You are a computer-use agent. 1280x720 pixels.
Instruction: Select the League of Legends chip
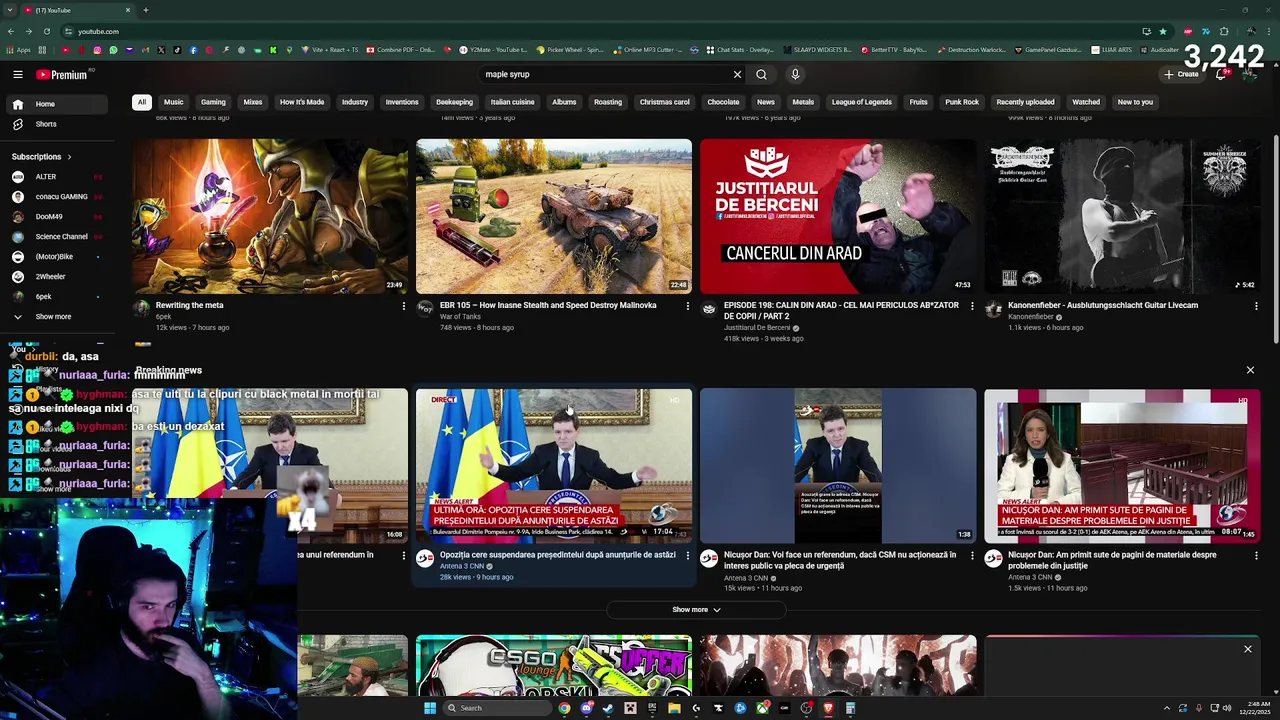[x=861, y=102]
